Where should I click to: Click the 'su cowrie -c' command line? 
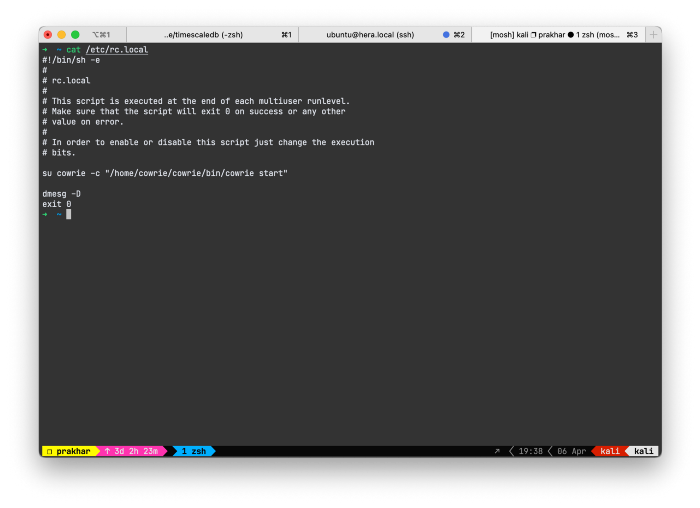click(165, 173)
